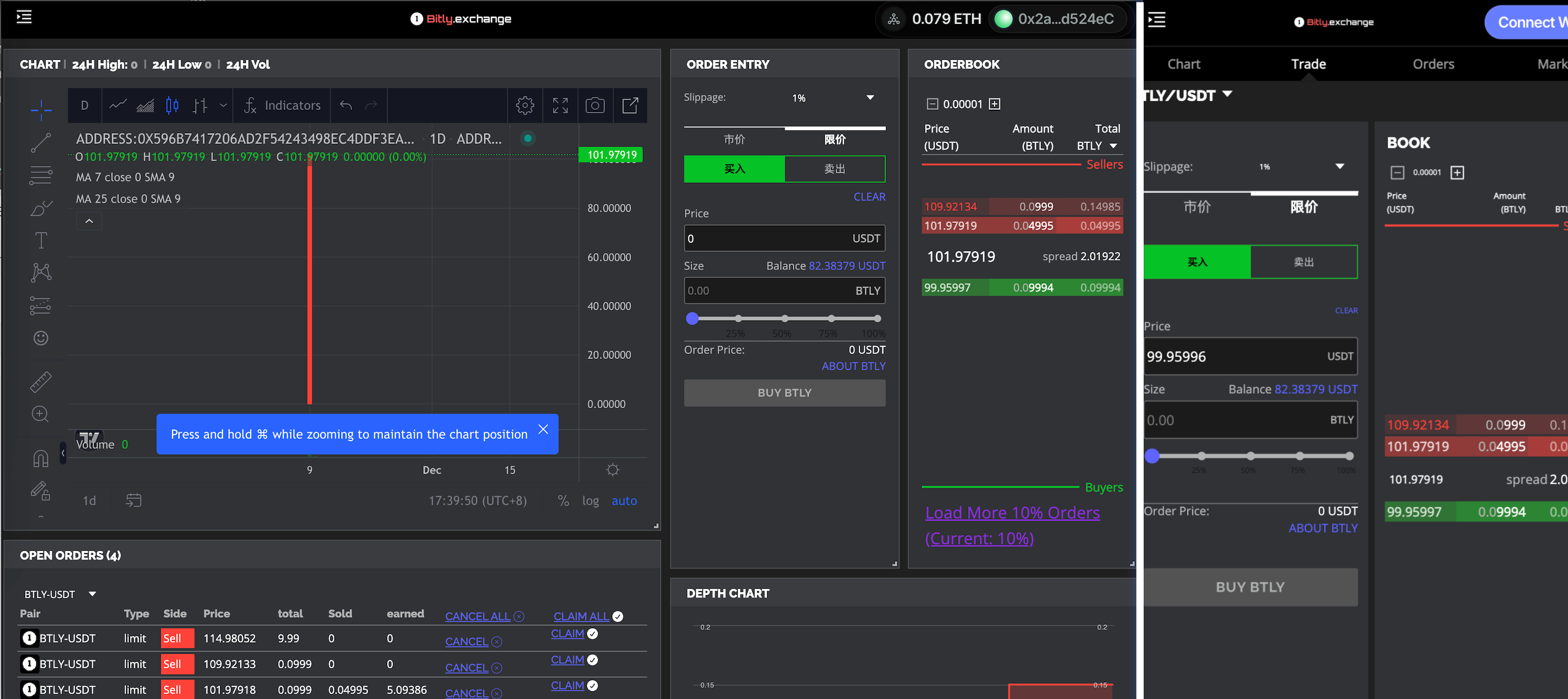
Task: Take a chart snapshot with camera icon
Action: pyautogui.click(x=595, y=105)
